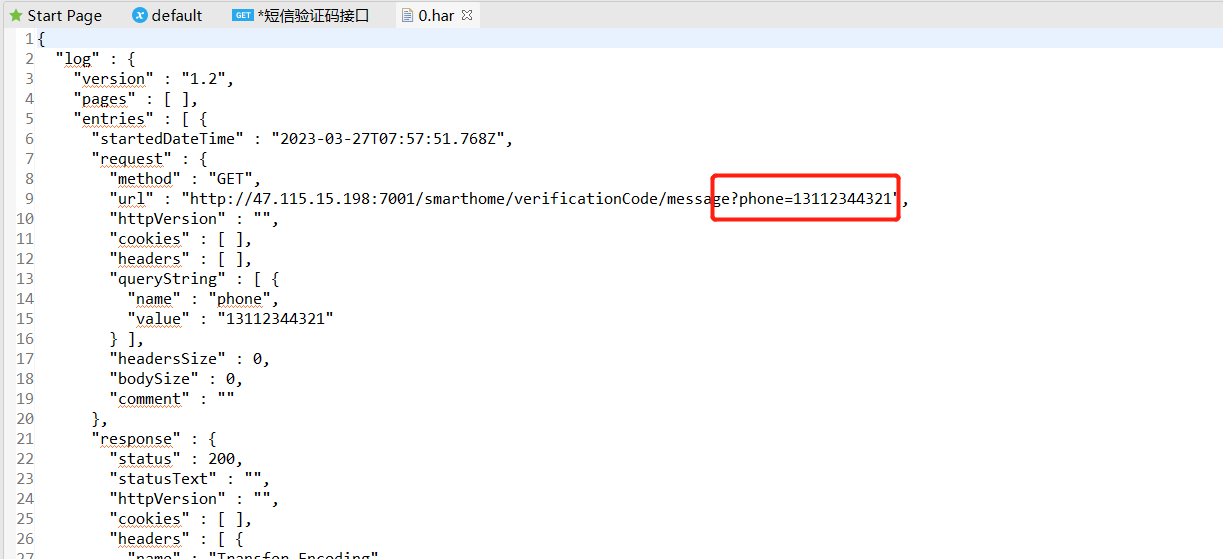Click line number 9 in the gutter
The height and width of the screenshot is (559, 1223).
[29, 199]
